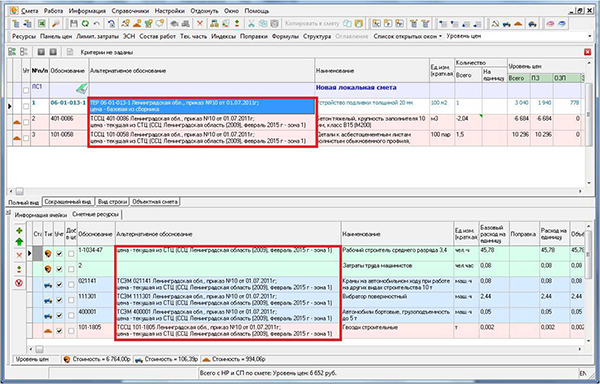Click the Состав работ button
This screenshot has height=384, width=600.
pos(157,36)
